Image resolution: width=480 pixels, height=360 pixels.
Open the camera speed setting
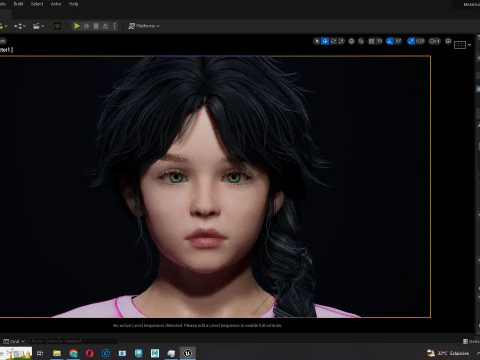435,41
